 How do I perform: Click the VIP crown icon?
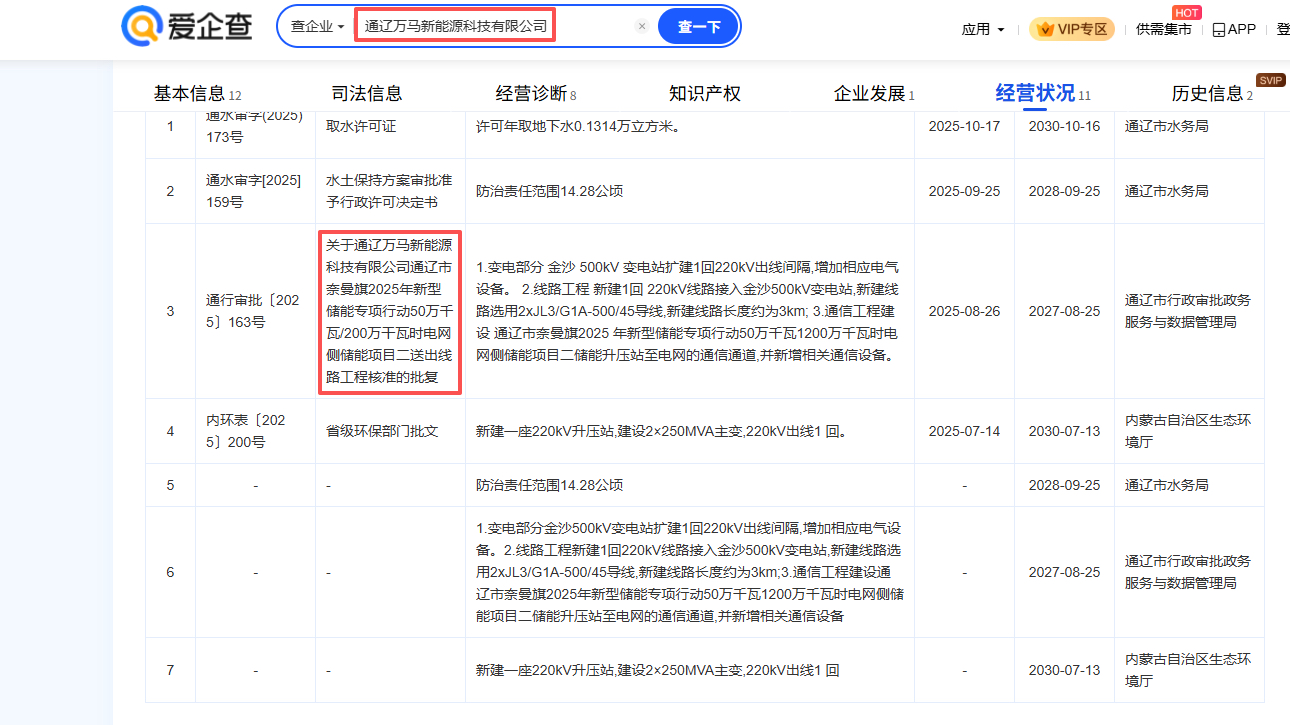click(x=1046, y=29)
